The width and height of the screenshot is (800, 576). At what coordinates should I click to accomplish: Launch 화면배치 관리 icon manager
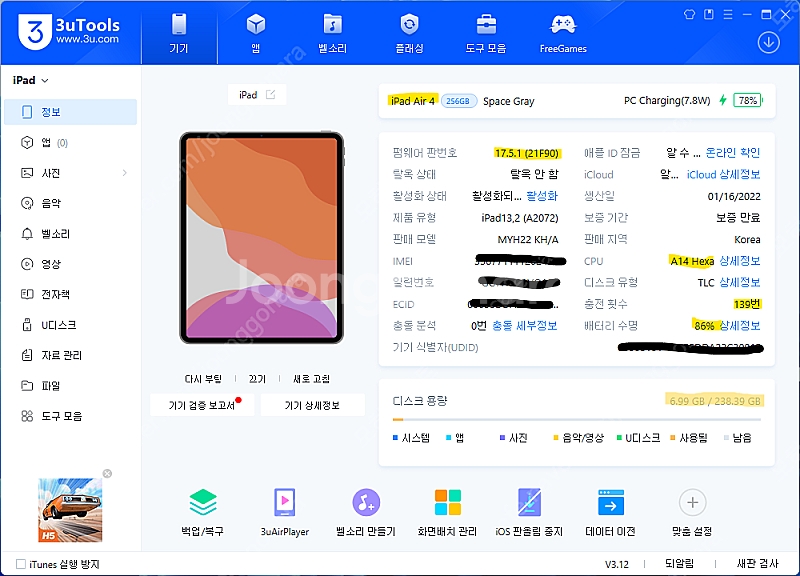pos(447,512)
